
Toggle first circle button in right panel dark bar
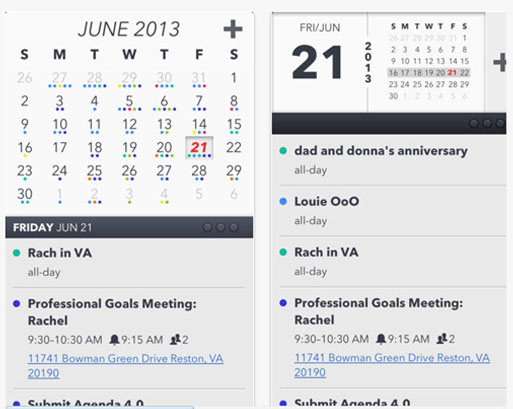474,124
